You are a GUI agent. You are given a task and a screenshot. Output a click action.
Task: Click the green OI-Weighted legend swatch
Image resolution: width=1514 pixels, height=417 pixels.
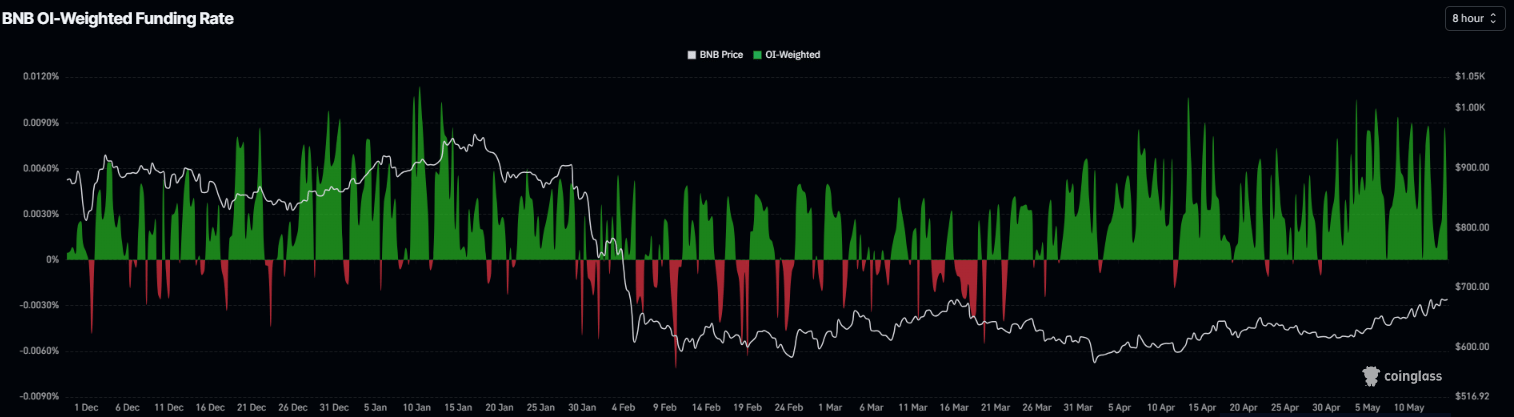click(x=757, y=54)
